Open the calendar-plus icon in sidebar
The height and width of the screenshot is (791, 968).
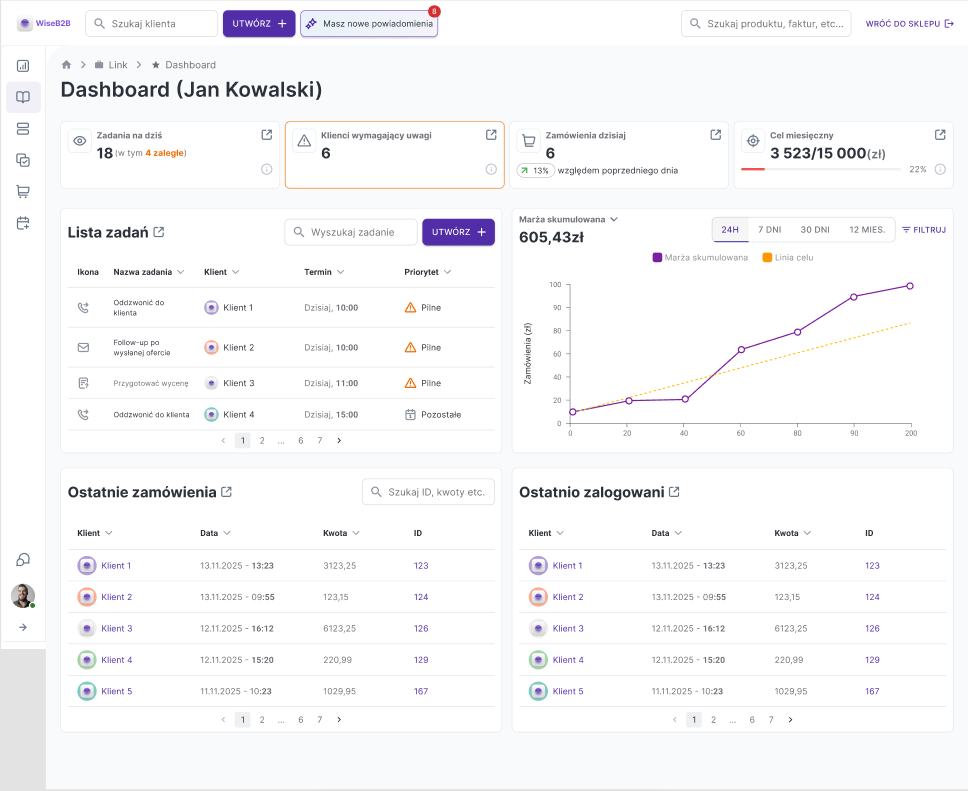[x=22, y=221]
